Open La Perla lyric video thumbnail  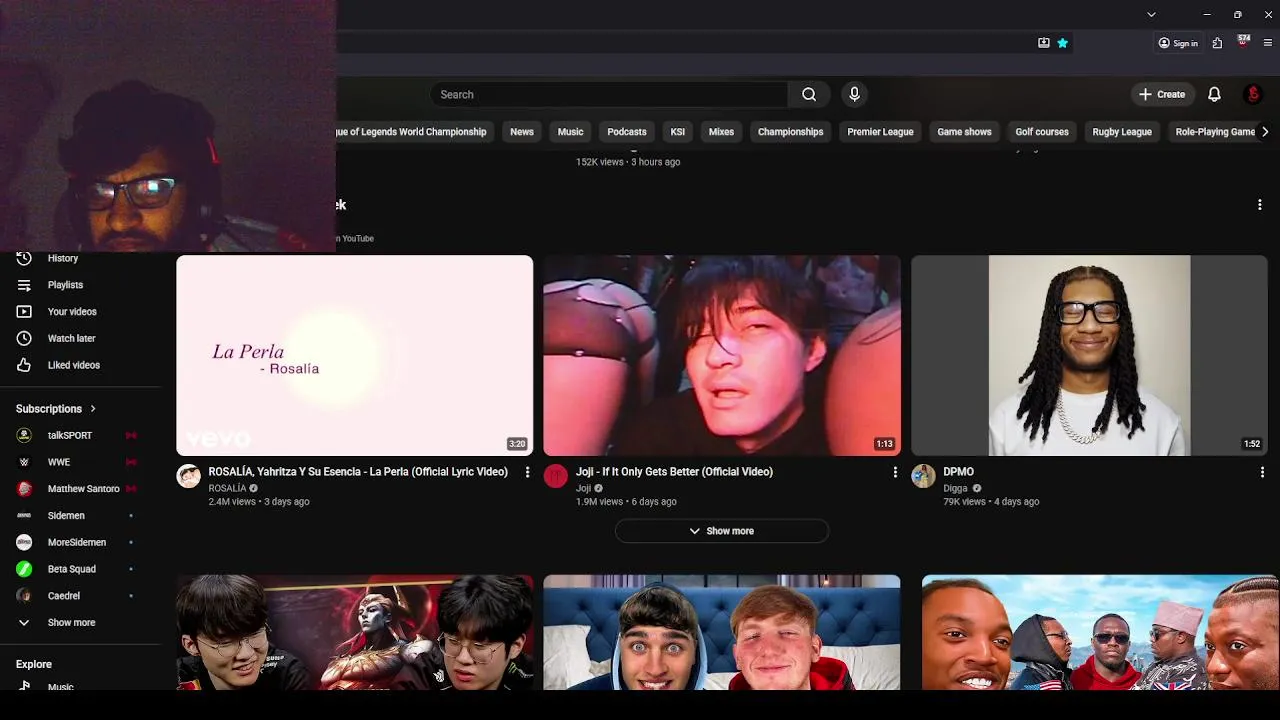point(355,355)
